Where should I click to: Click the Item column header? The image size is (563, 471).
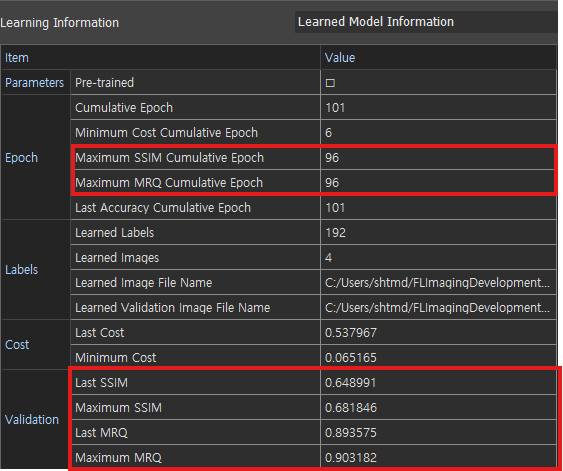click(x=161, y=57)
